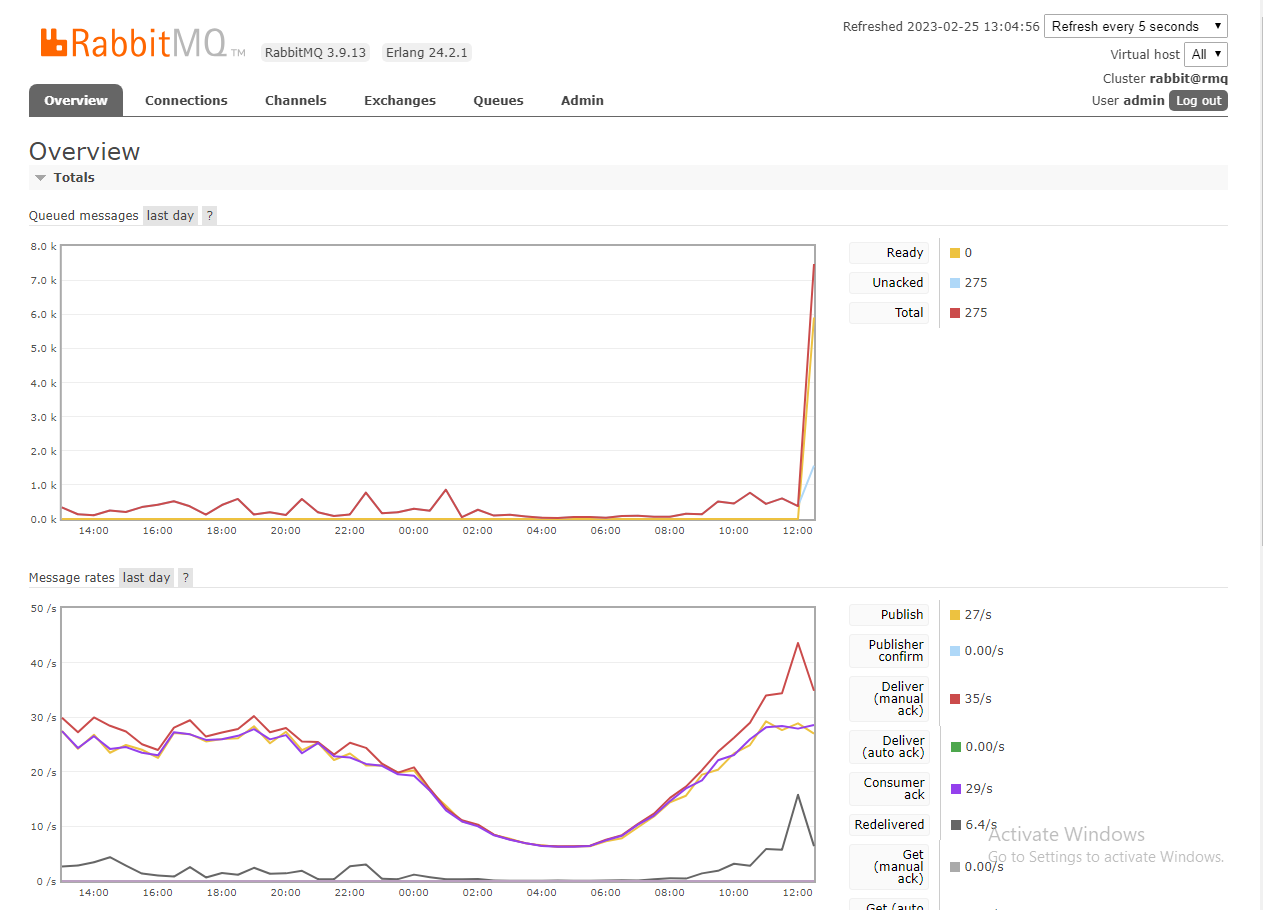Screen dimensions: 1263x910
Task: Click the Consumer ack legend label
Action: pos(889,788)
